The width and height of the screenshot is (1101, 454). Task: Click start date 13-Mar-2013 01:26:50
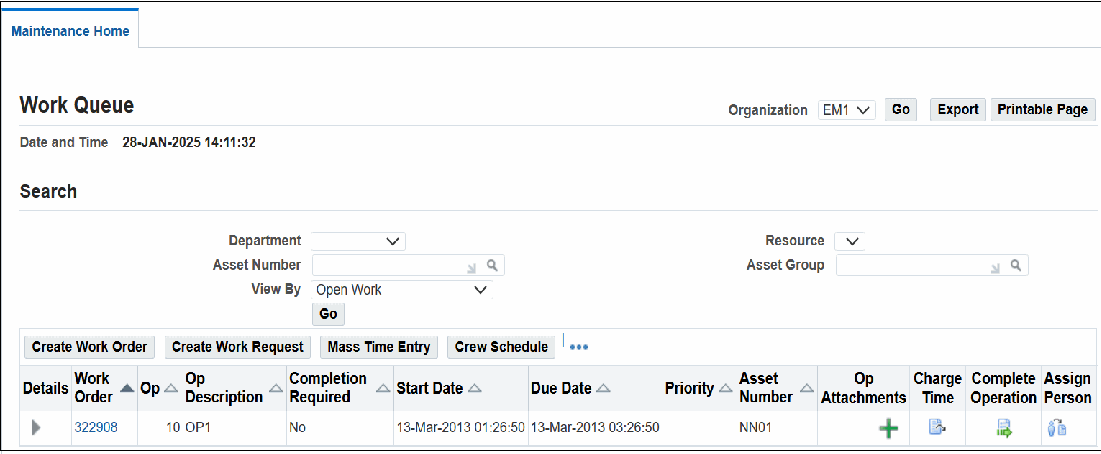[461, 427]
